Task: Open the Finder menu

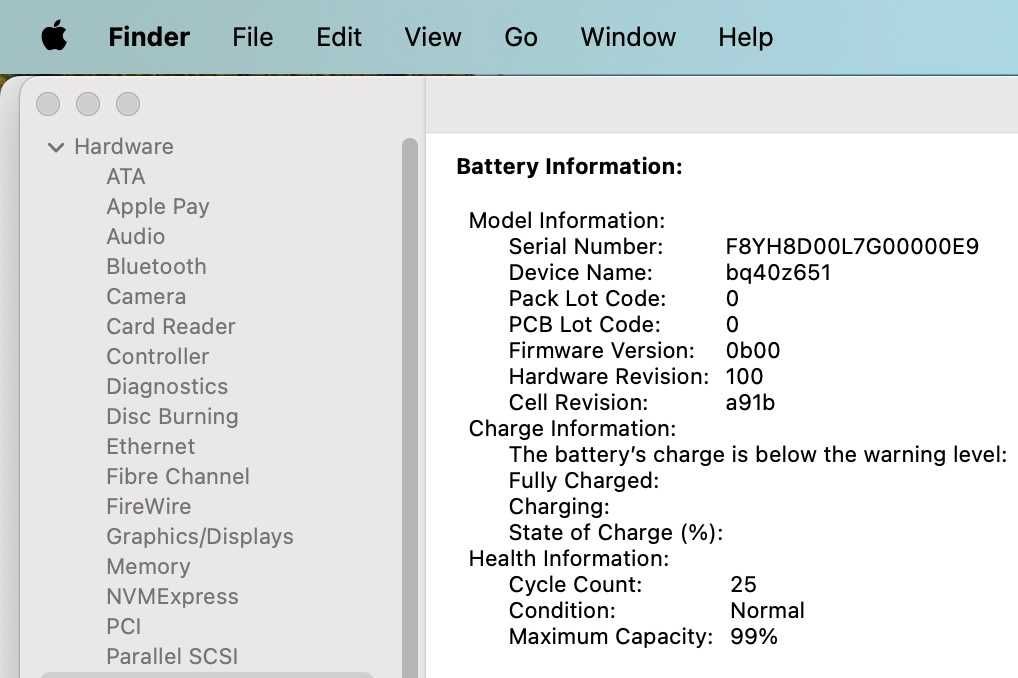Action: tap(149, 37)
